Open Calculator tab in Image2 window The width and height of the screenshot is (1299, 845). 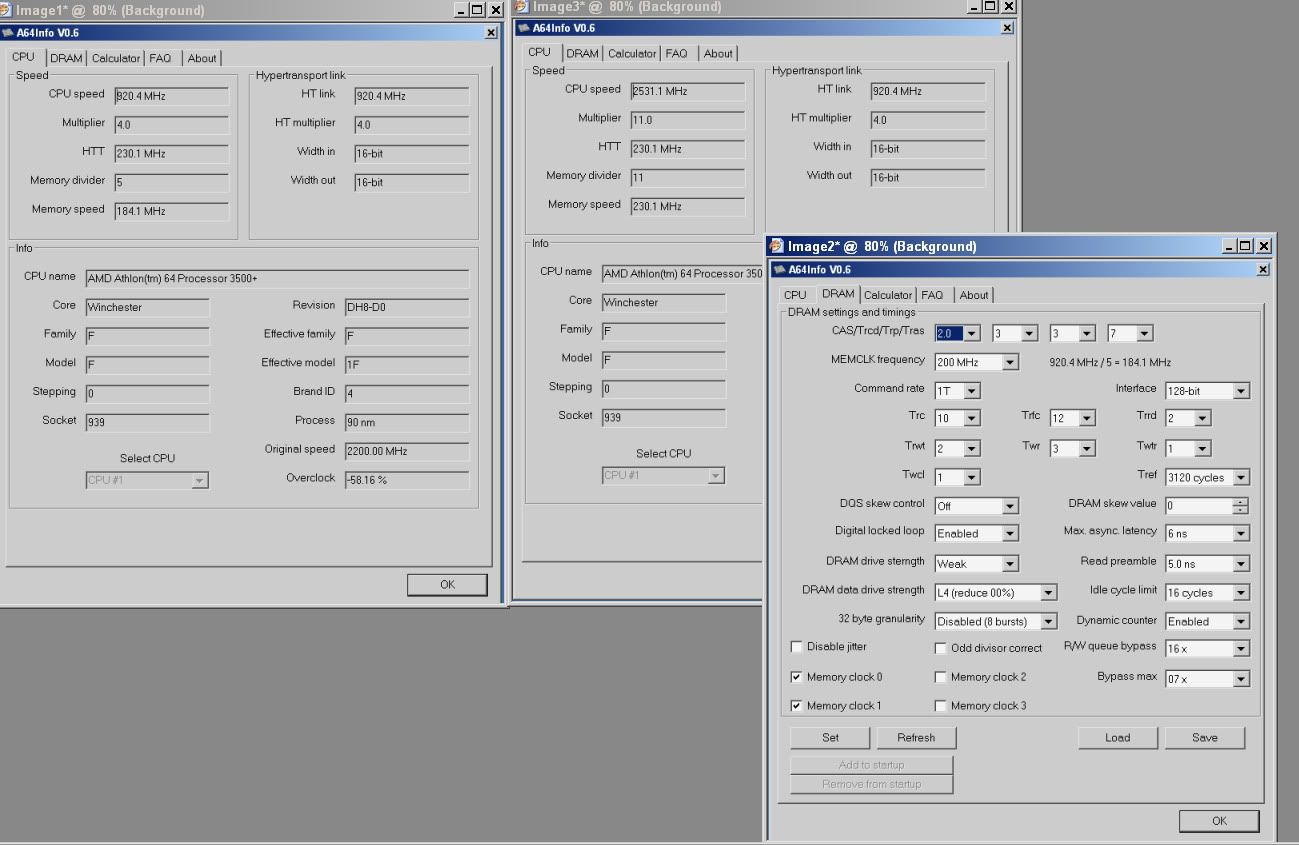(888, 295)
